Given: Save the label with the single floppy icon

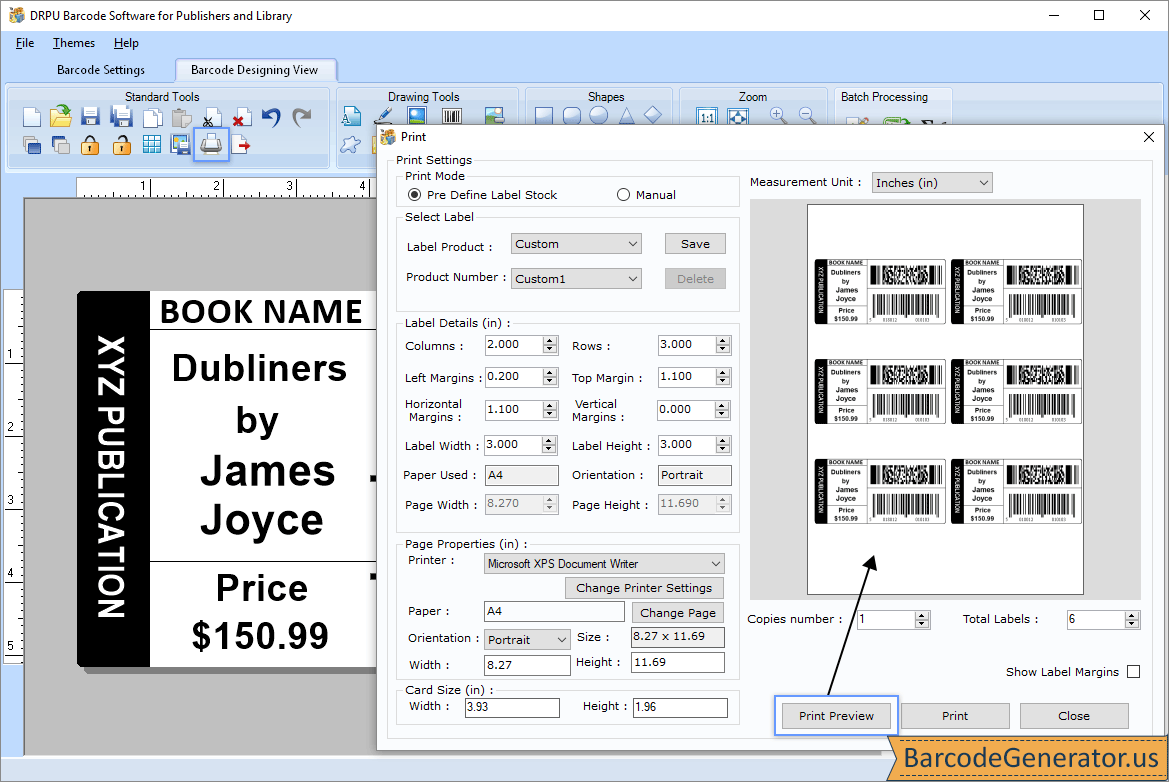Looking at the screenshot, I should (x=90, y=117).
